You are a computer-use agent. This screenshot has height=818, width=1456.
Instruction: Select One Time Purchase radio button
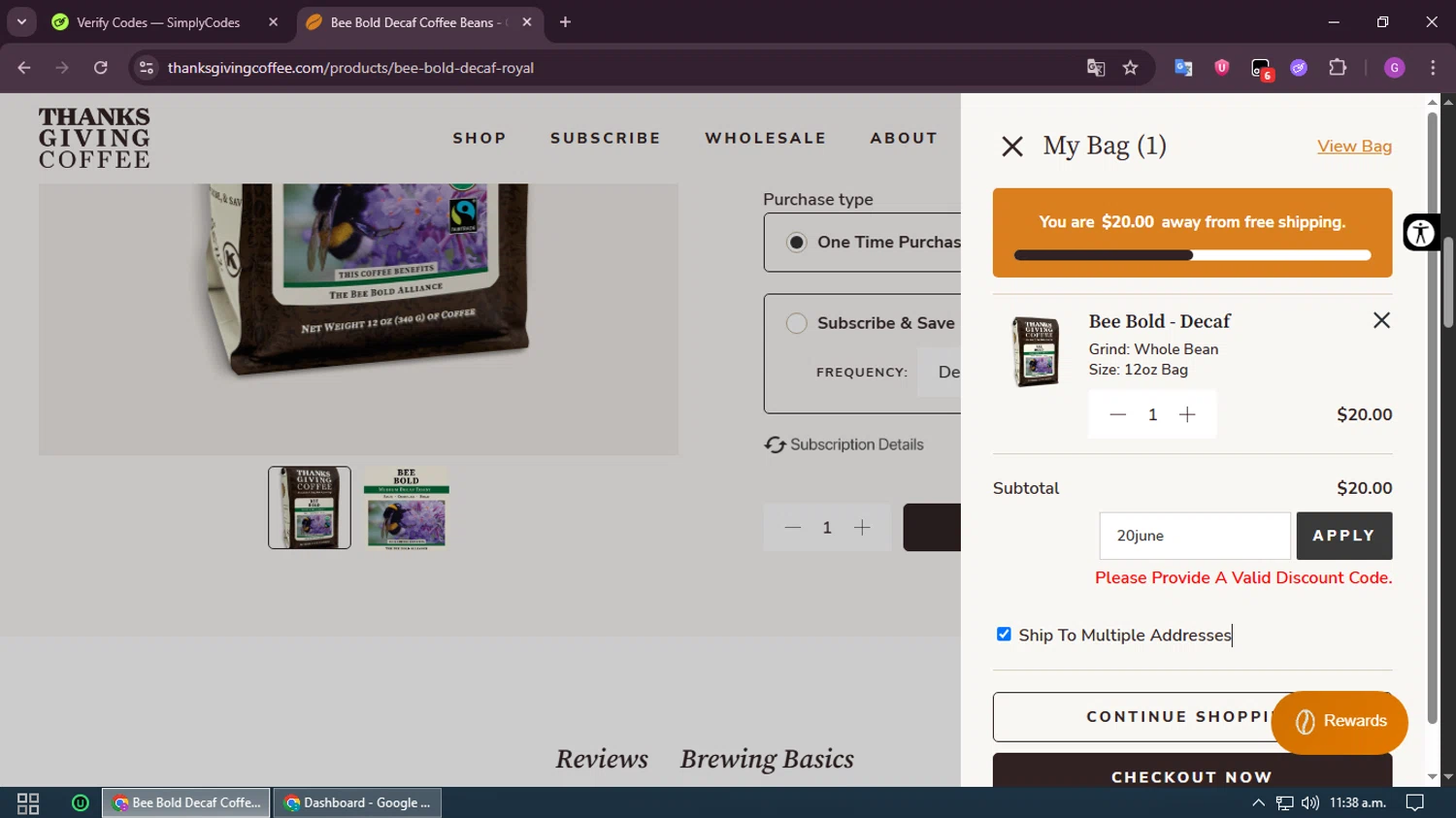coord(797,243)
